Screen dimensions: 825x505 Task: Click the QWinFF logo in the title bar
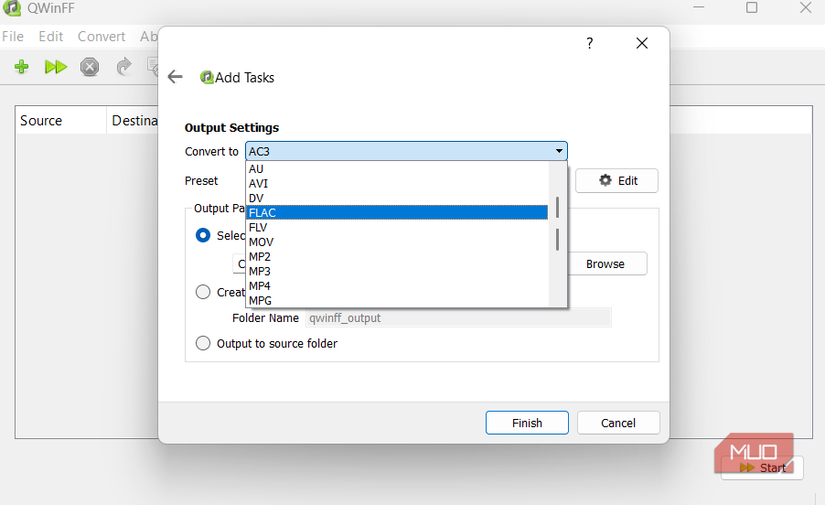10,8
